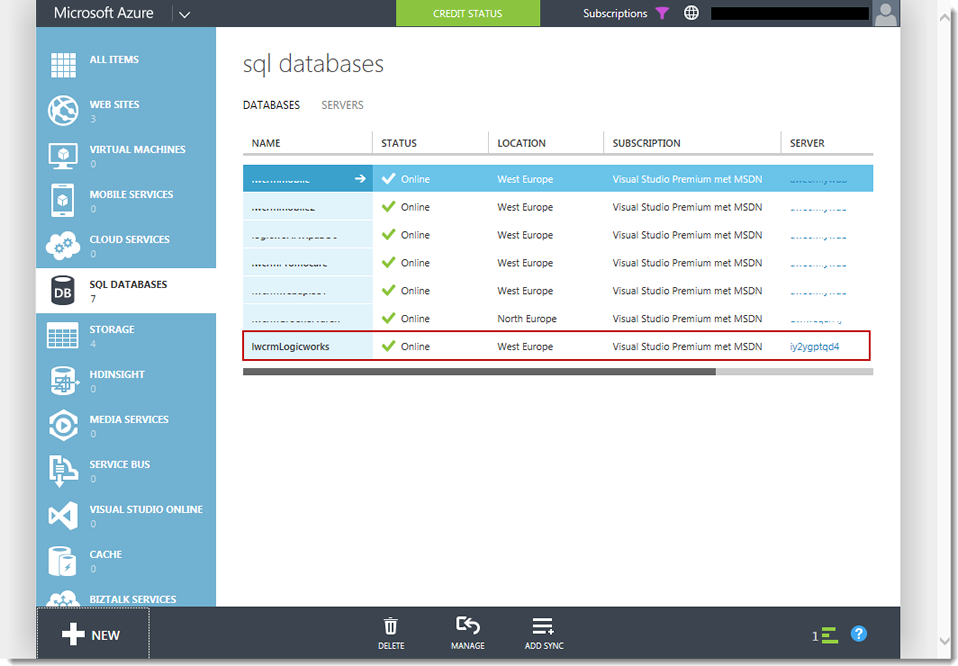The width and height of the screenshot is (958, 666).
Task: Open server link iy2ygptqd4
Action: coord(814,346)
